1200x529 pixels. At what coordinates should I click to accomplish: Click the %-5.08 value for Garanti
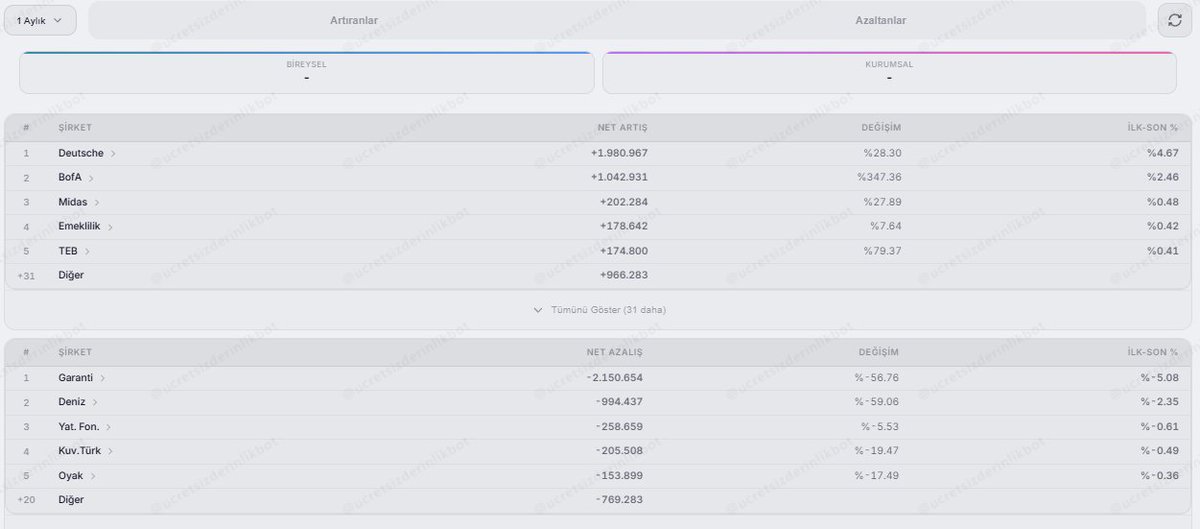[x=1160, y=378]
